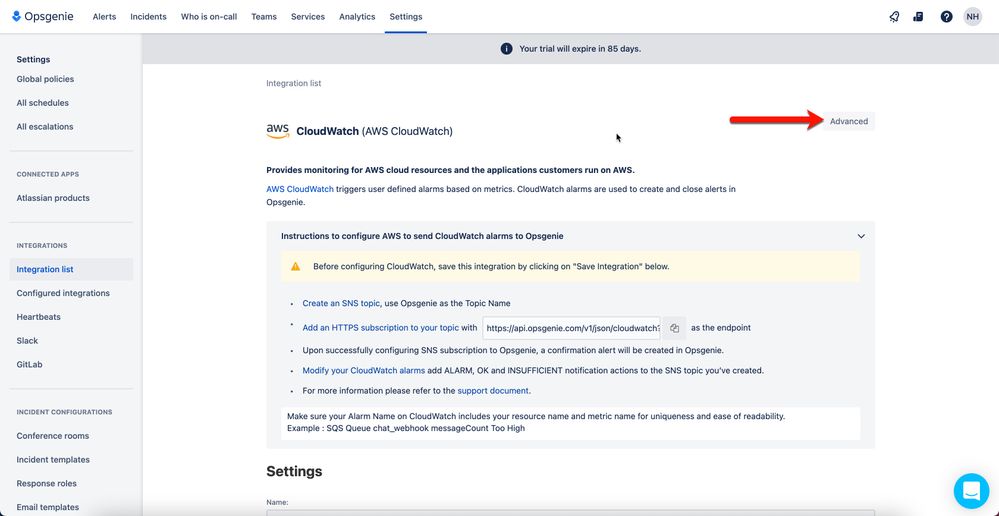Click the 'Save Integration' warning text
This screenshot has height=516, width=999.
tap(491, 266)
